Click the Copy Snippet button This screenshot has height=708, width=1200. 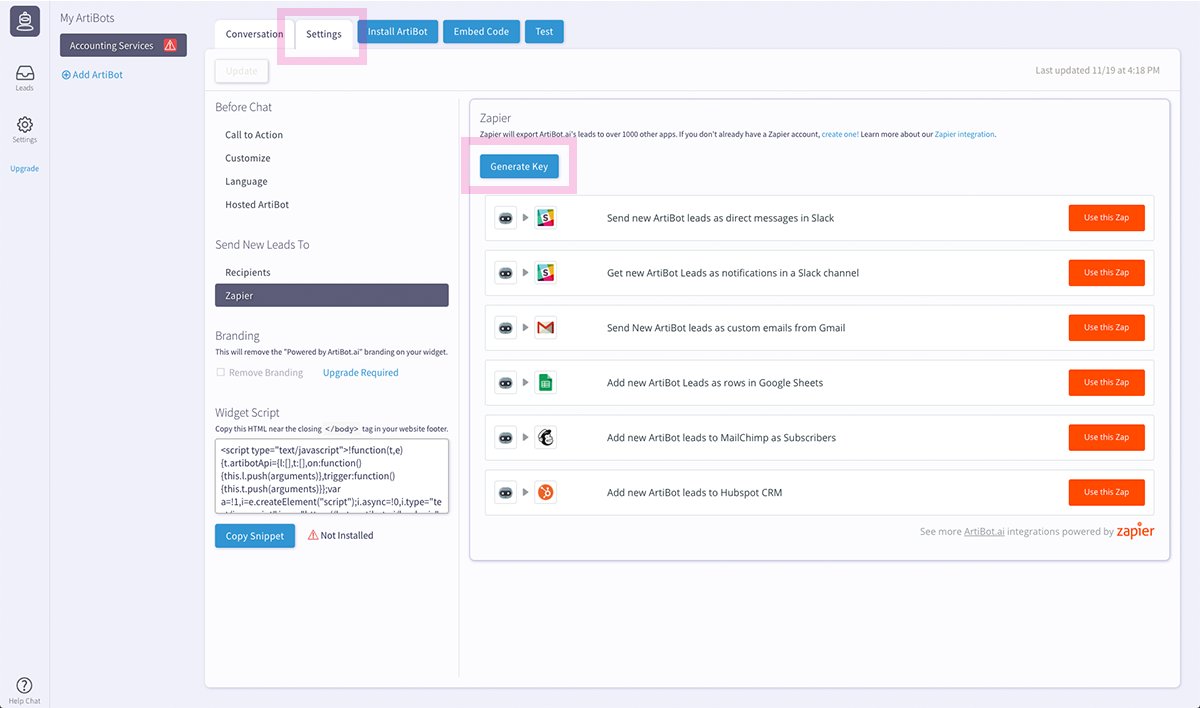[x=255, y=536]
